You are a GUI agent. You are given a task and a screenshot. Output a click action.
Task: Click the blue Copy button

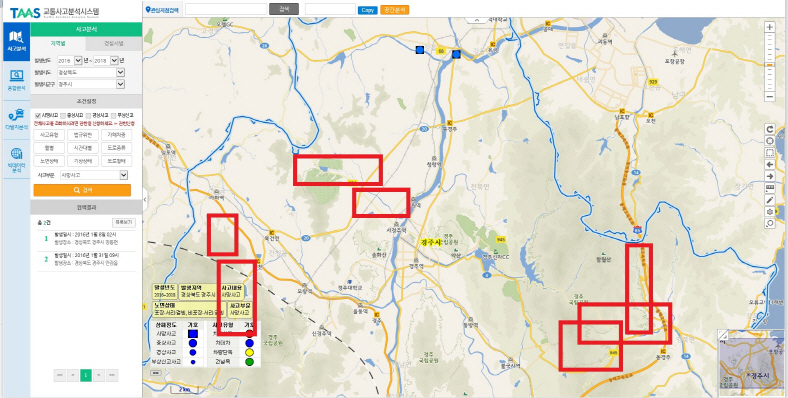367,10
